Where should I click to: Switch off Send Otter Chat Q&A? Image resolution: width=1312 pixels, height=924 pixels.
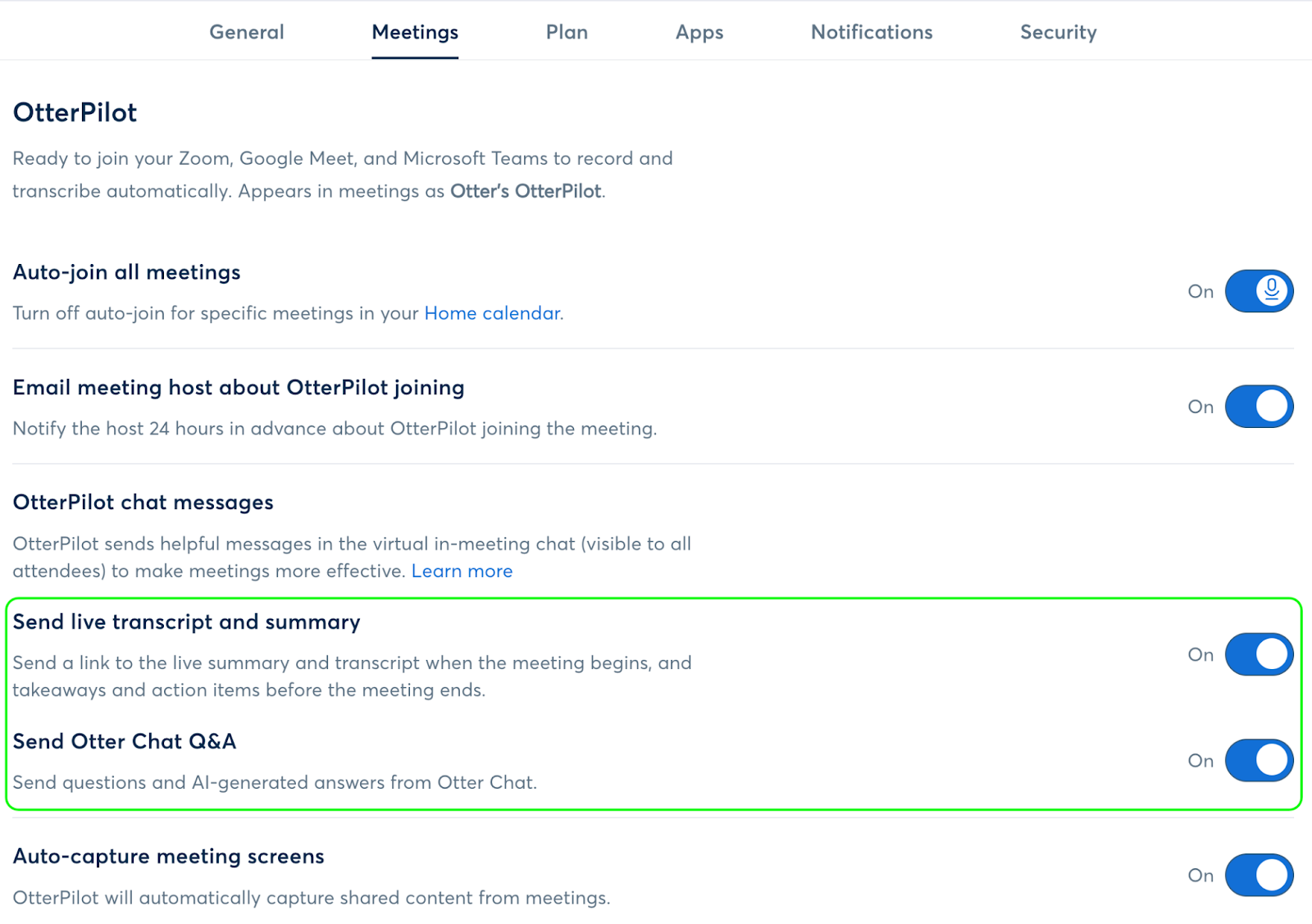pos(1259,761)
